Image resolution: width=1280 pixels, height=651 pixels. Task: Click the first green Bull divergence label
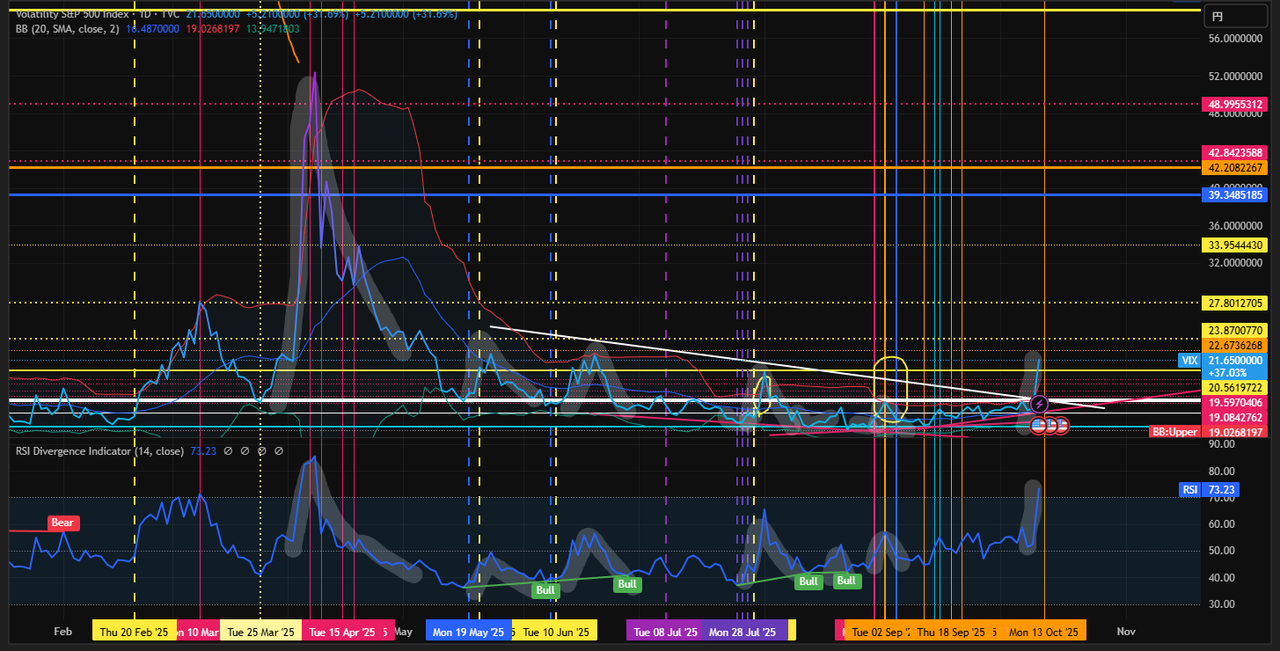click(x=545, y=590)
